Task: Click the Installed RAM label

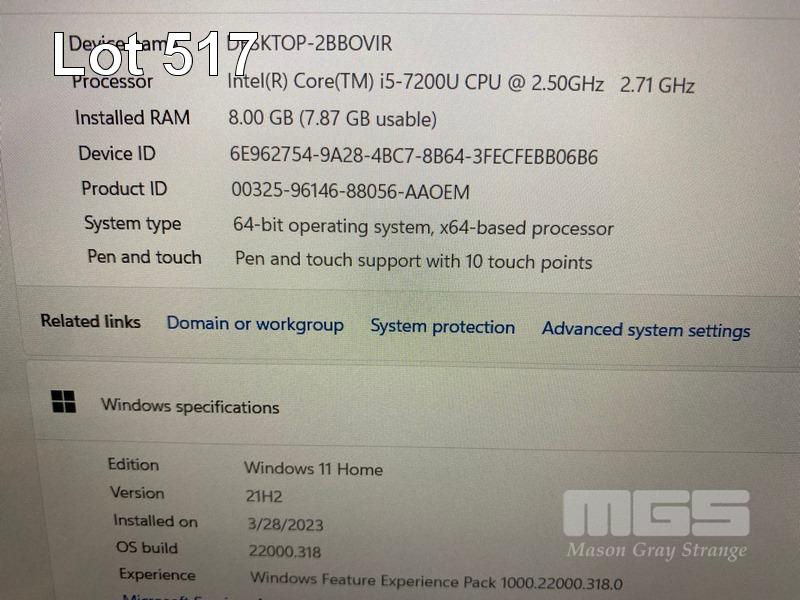Action: point(133,118)
